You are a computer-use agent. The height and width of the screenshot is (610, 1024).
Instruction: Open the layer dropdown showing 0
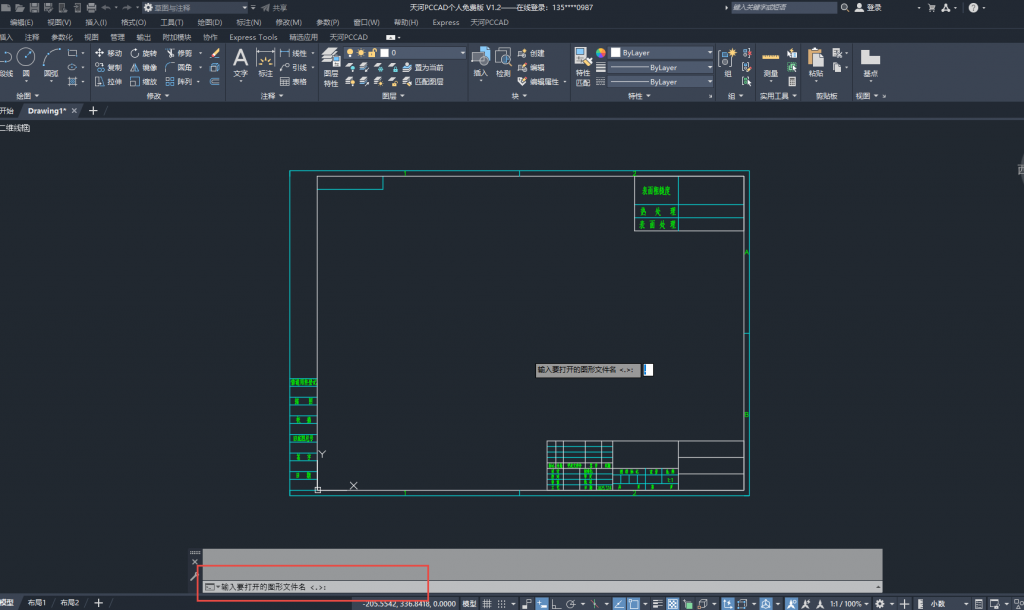[x=406, y=53]
